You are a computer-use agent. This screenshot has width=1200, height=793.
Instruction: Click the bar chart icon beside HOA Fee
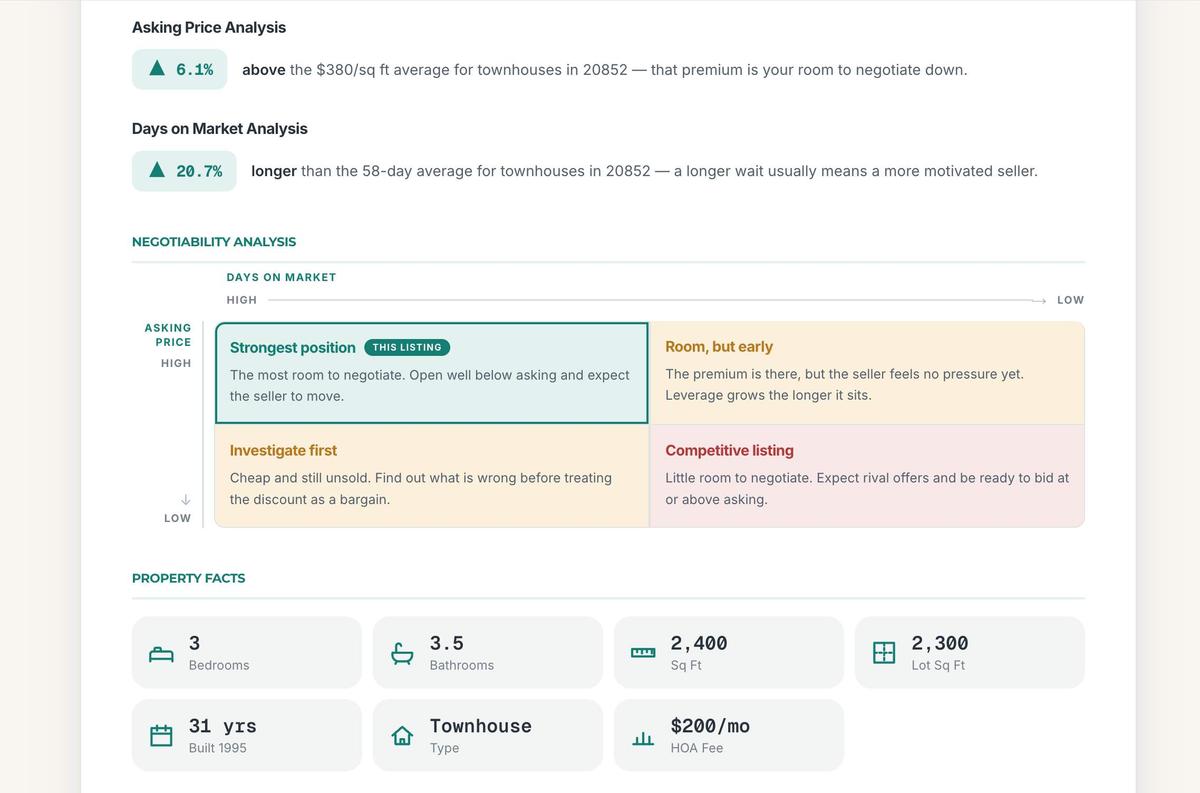pos(643,738)
